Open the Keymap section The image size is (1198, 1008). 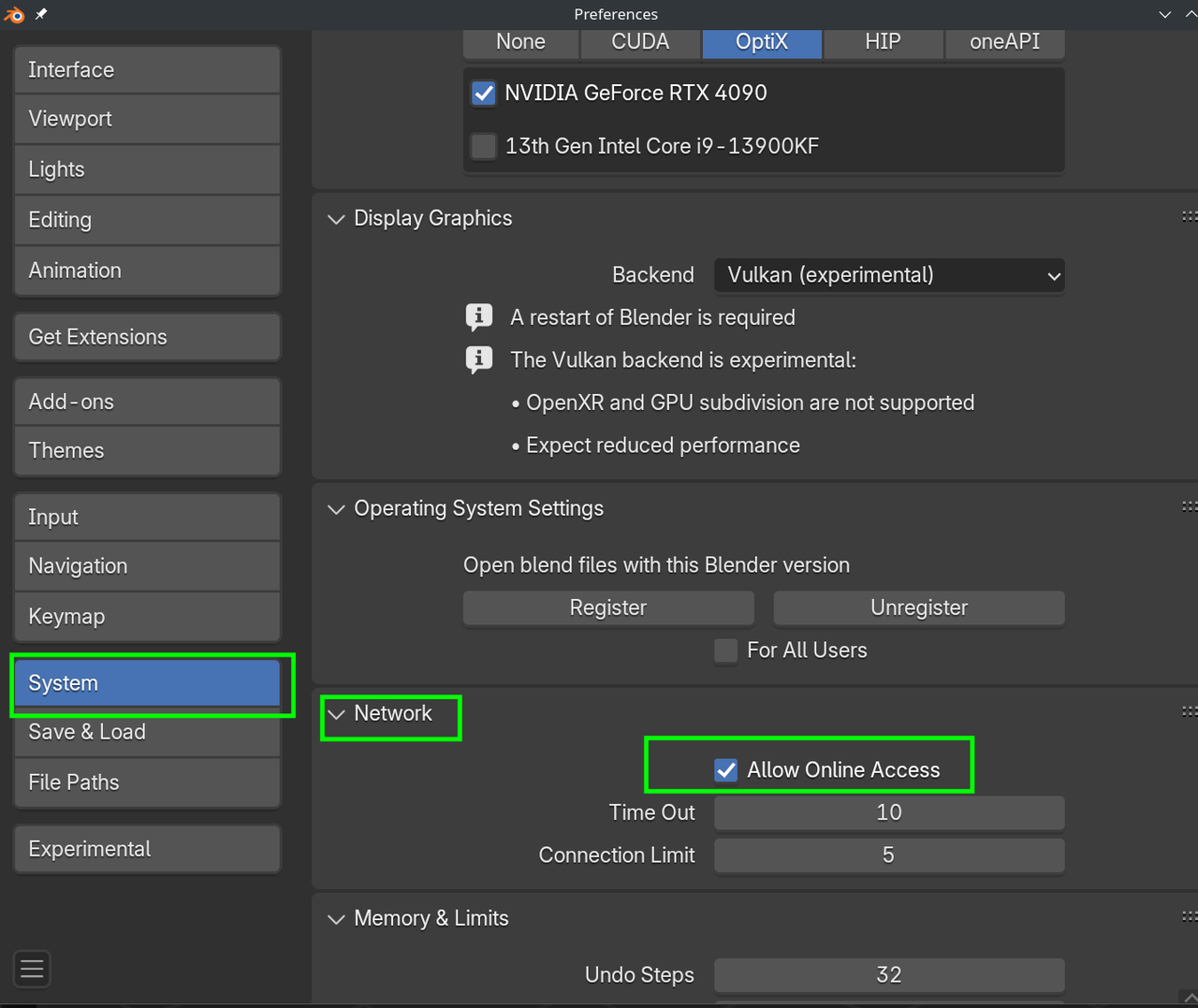click(147, 617)
